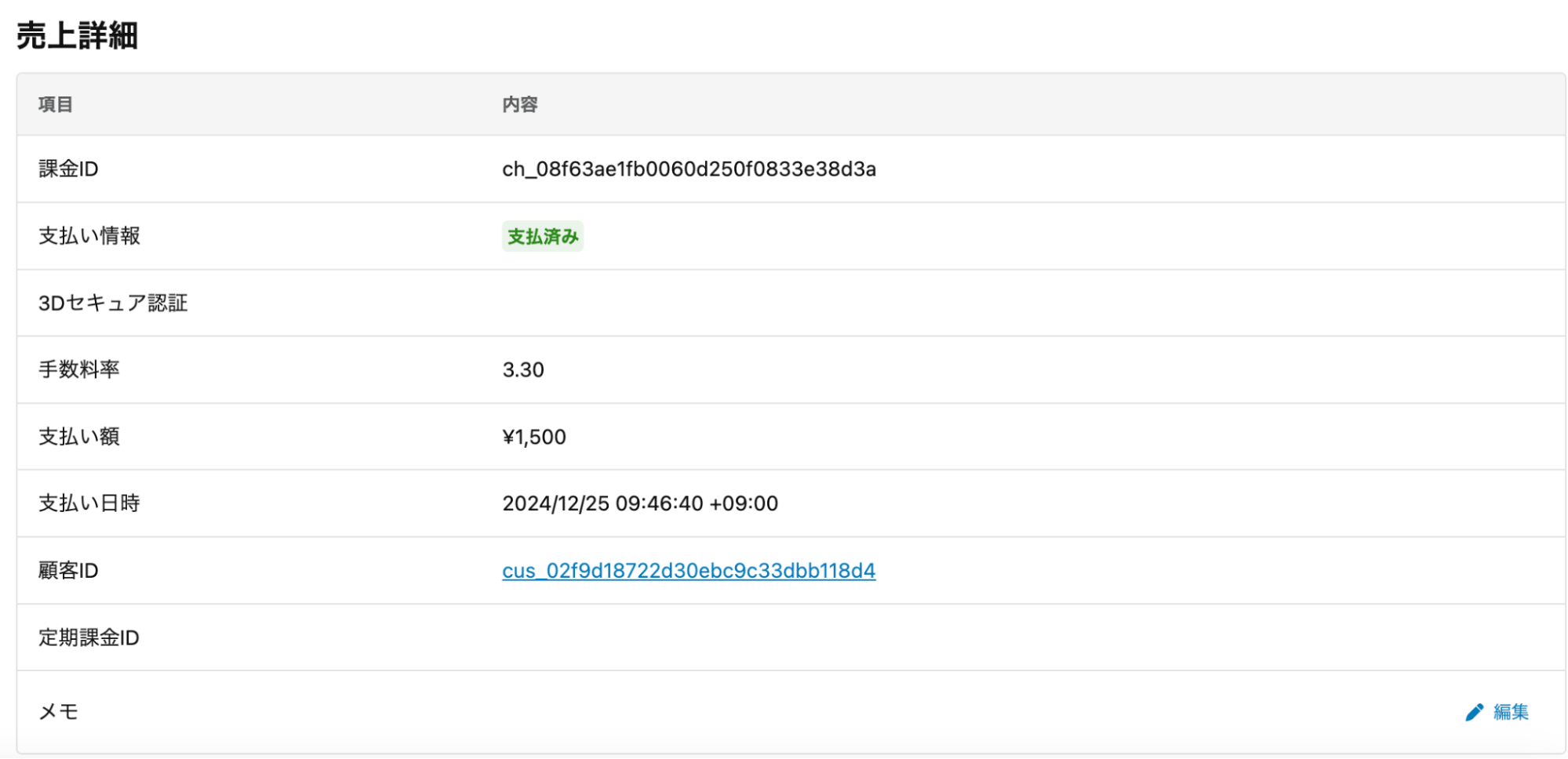Click the 支払い情報 row label
Screen dimensions: 1568x759
click(x=89, y=236)
